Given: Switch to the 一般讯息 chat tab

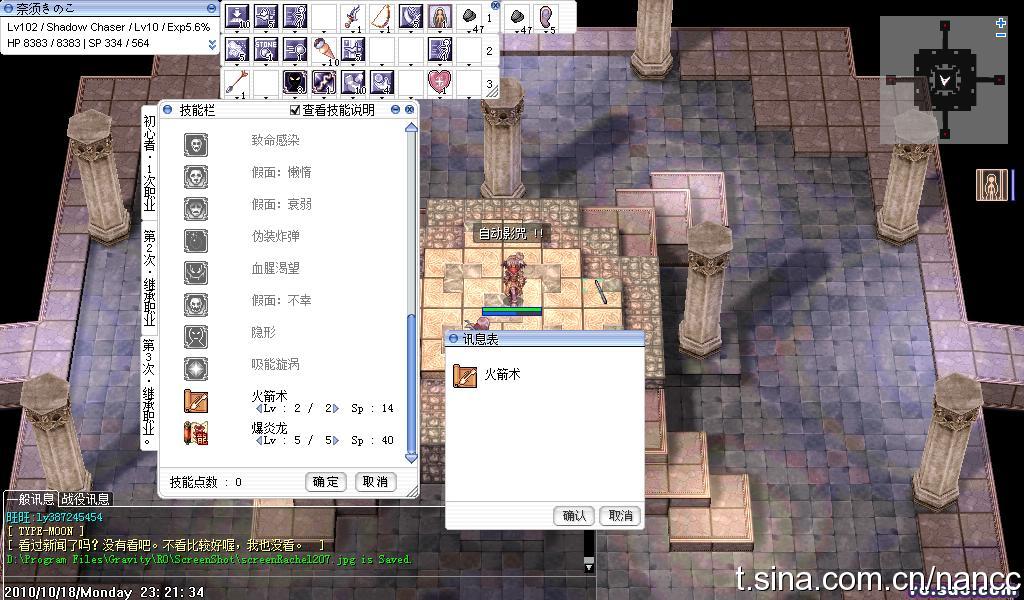Looking at the screenshot, I should point(30,499).
